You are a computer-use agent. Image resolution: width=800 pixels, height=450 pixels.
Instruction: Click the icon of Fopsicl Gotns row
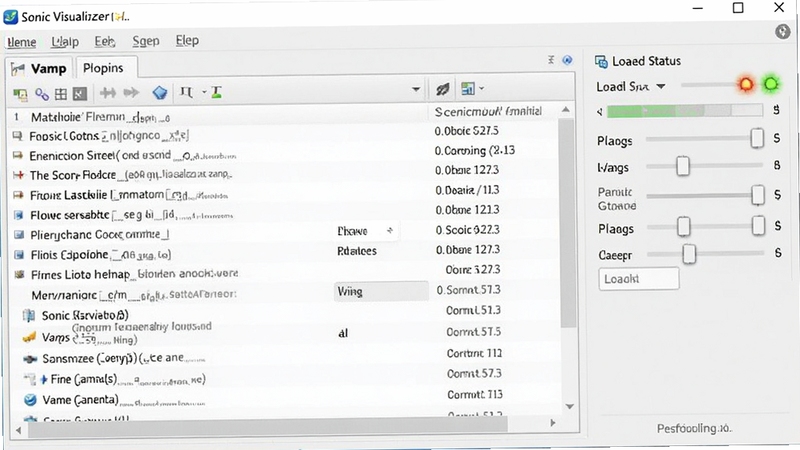coord(18,136)
